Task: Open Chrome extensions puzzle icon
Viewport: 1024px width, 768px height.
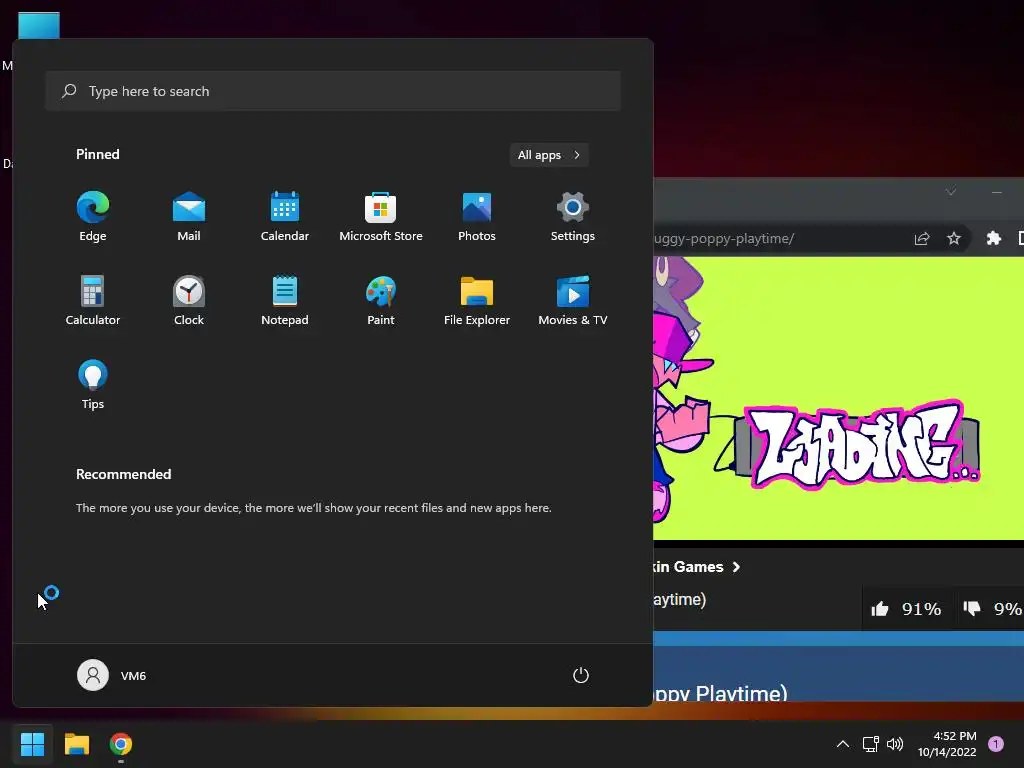Action: pyautogui.click(x=993, y=238)
